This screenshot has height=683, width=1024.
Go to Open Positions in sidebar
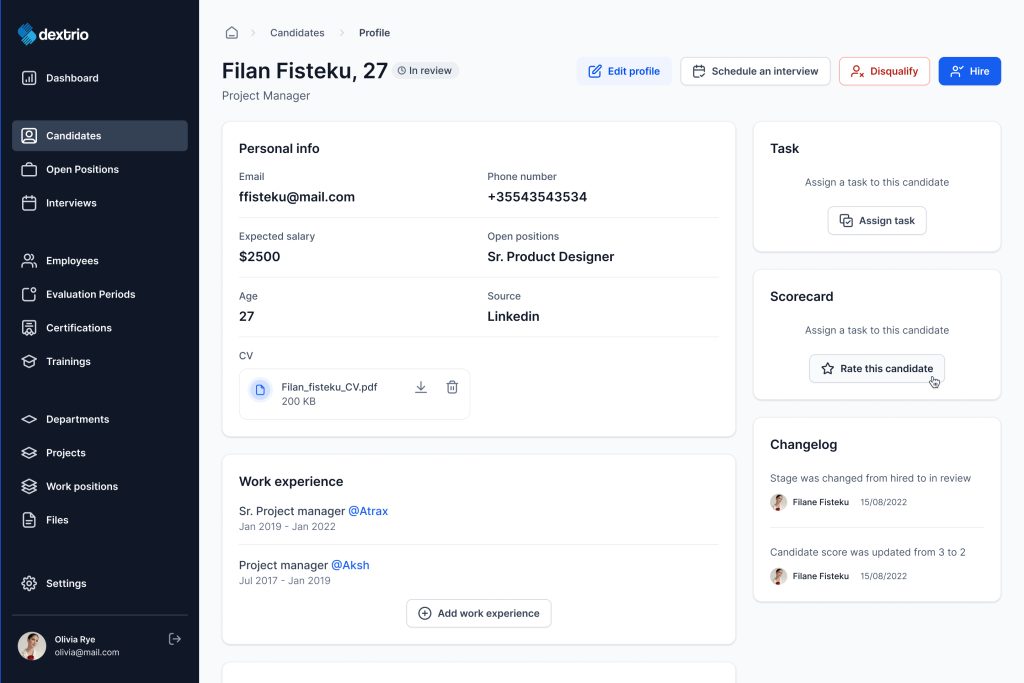(82, 169)
